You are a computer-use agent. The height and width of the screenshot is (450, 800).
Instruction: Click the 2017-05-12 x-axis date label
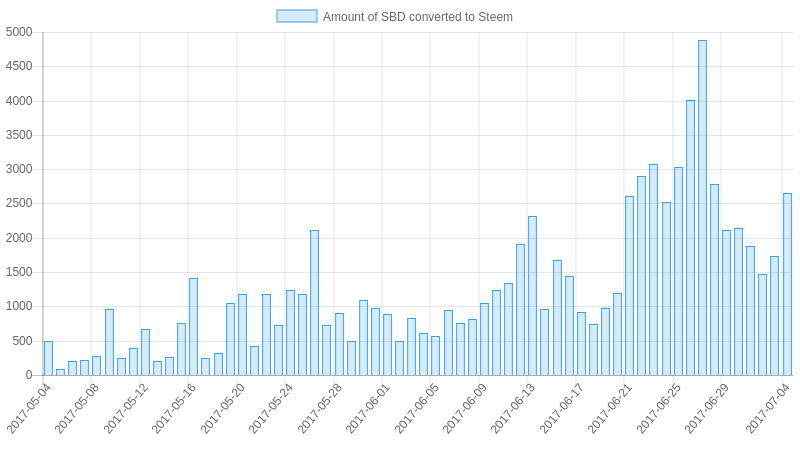click(126, 409)
